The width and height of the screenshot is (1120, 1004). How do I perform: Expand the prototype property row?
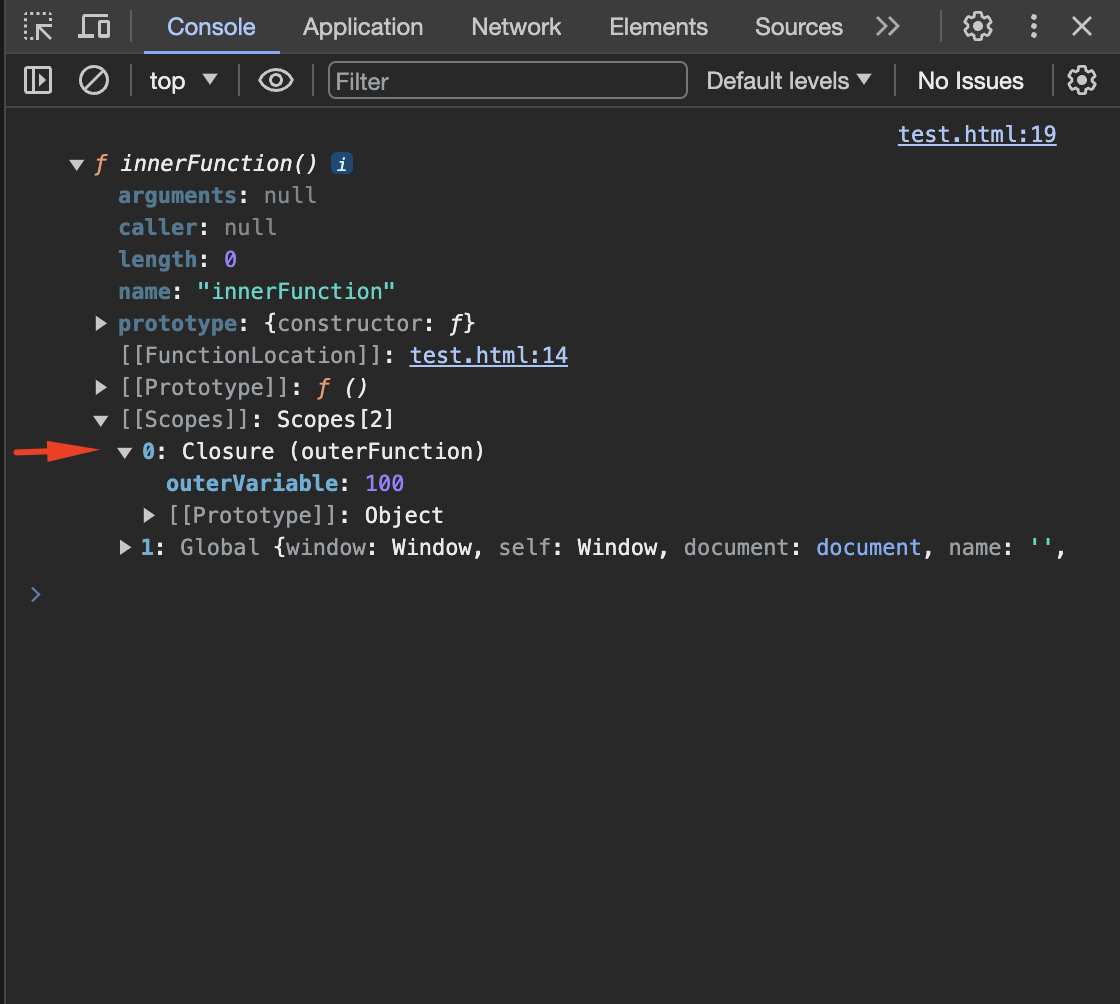pyautogui.click(x=101, y=323)
